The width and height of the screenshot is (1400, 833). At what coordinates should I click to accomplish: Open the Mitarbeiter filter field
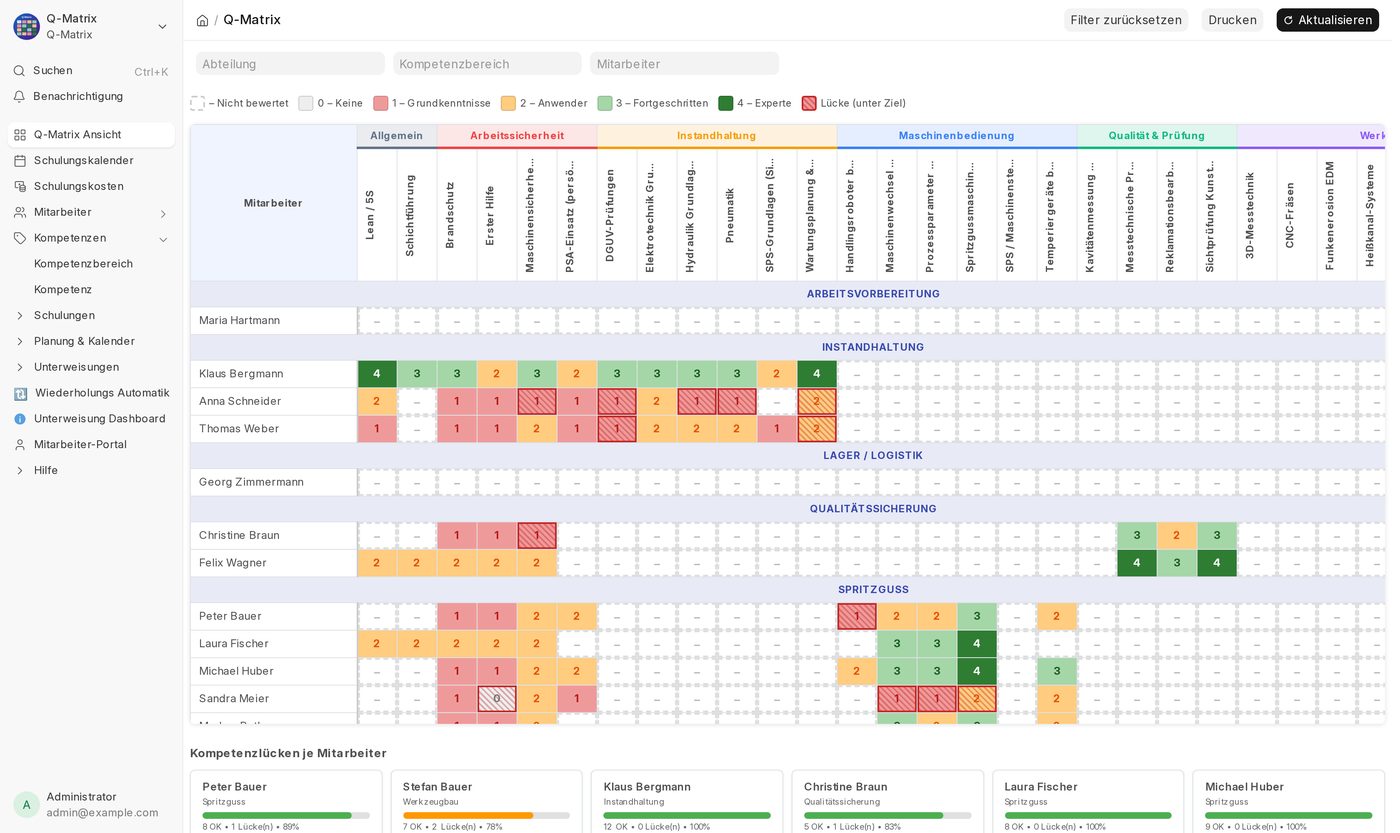click(684, 64)
